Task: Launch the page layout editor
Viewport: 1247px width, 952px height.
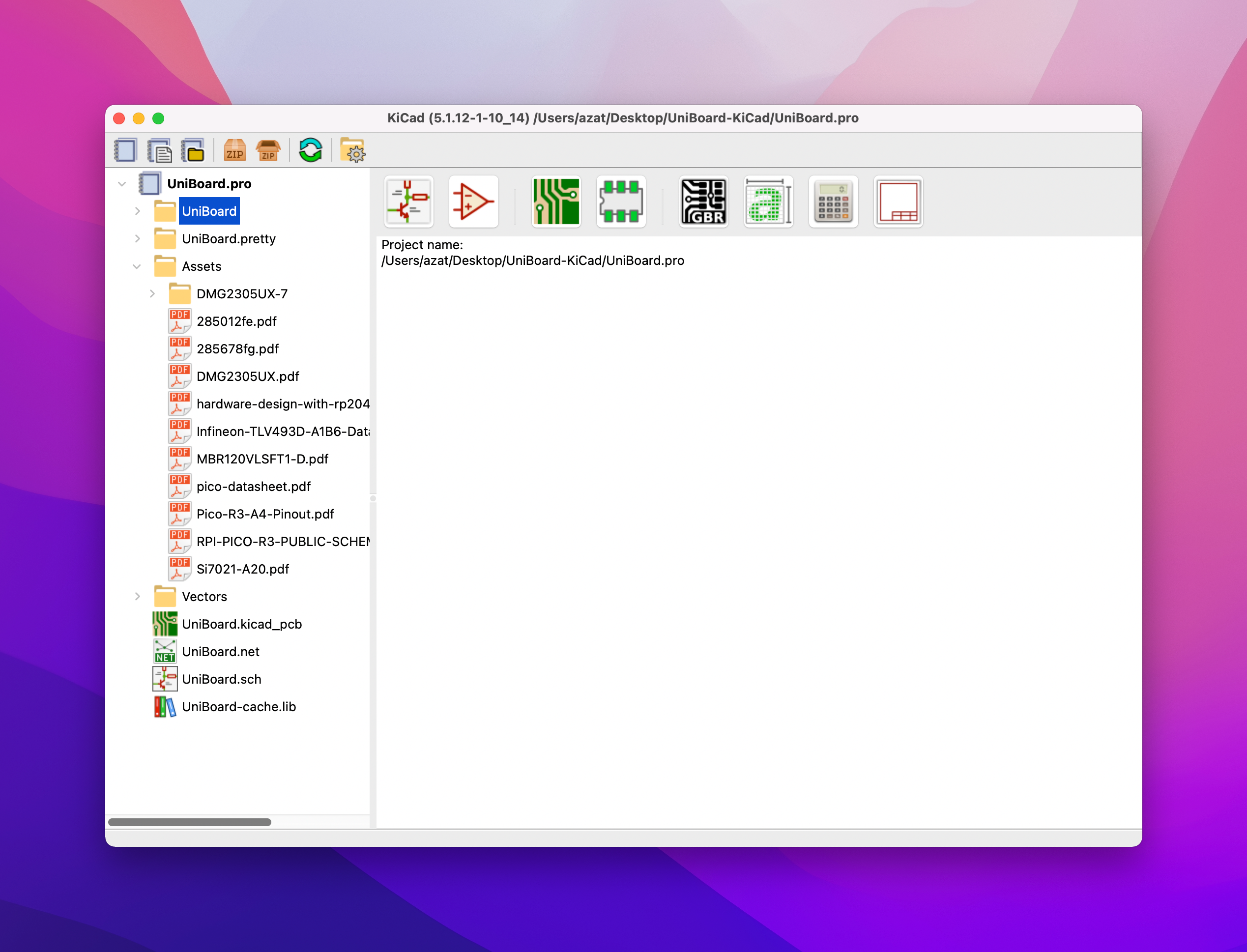Action: [x=898, y=202]
